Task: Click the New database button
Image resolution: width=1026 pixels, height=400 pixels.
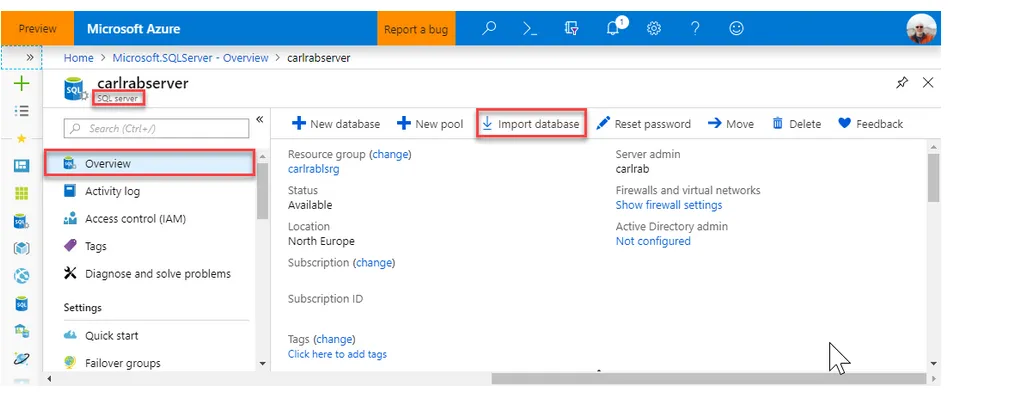Action: click(336, 124)
